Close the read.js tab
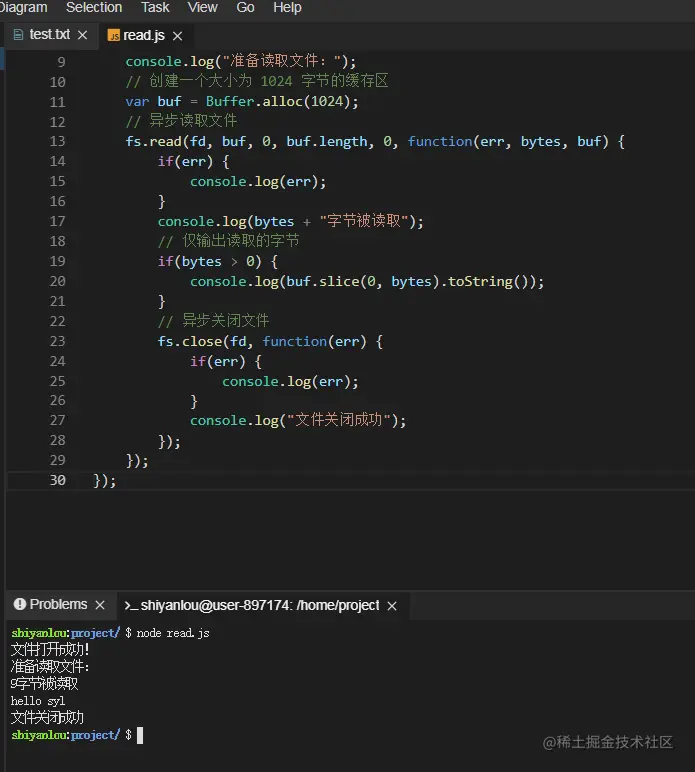 (178, 36)
